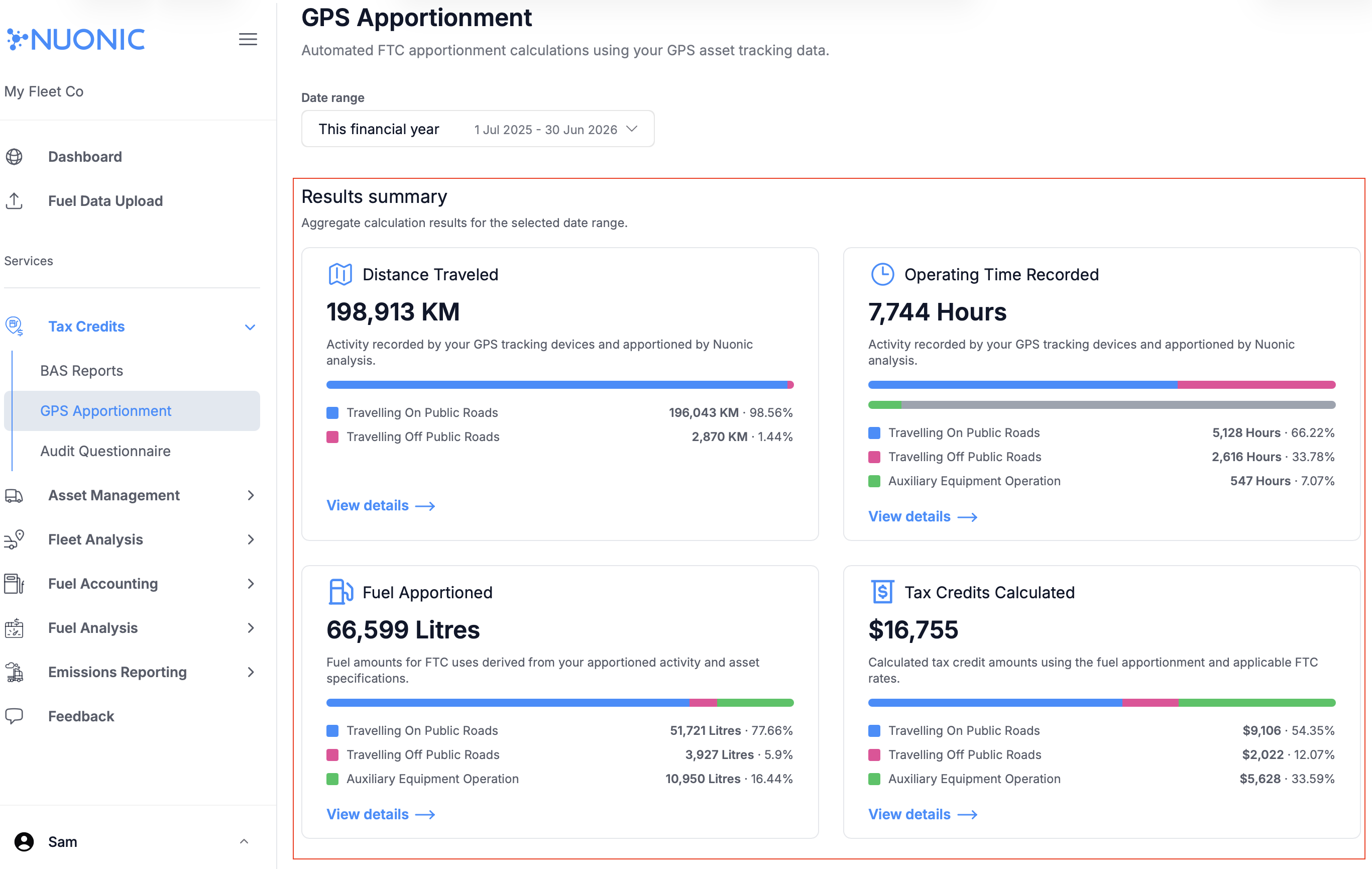Click the Fuel Apportioned progress bar

pos(559,703)
